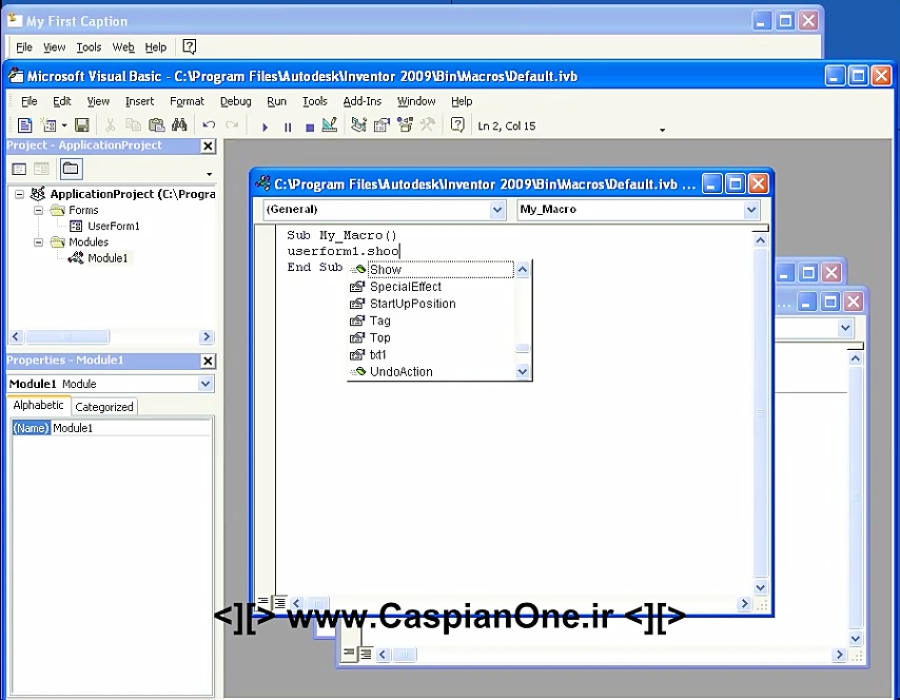The image size is (900, 700).
Task: Choose StartUpPosition in the autocomplete list
Action: (x=410, y=303)
